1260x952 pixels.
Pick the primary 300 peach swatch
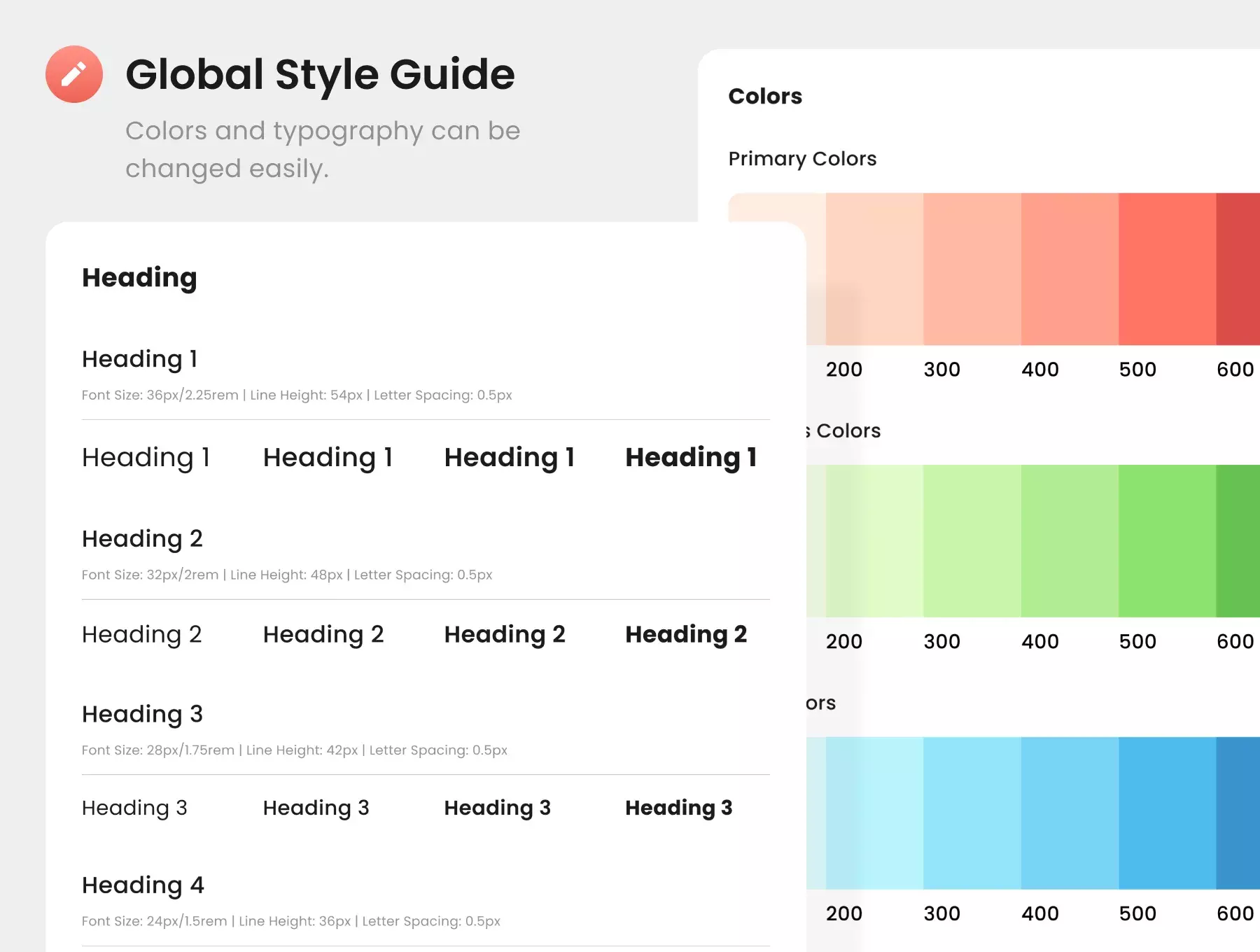coord(972,269)
